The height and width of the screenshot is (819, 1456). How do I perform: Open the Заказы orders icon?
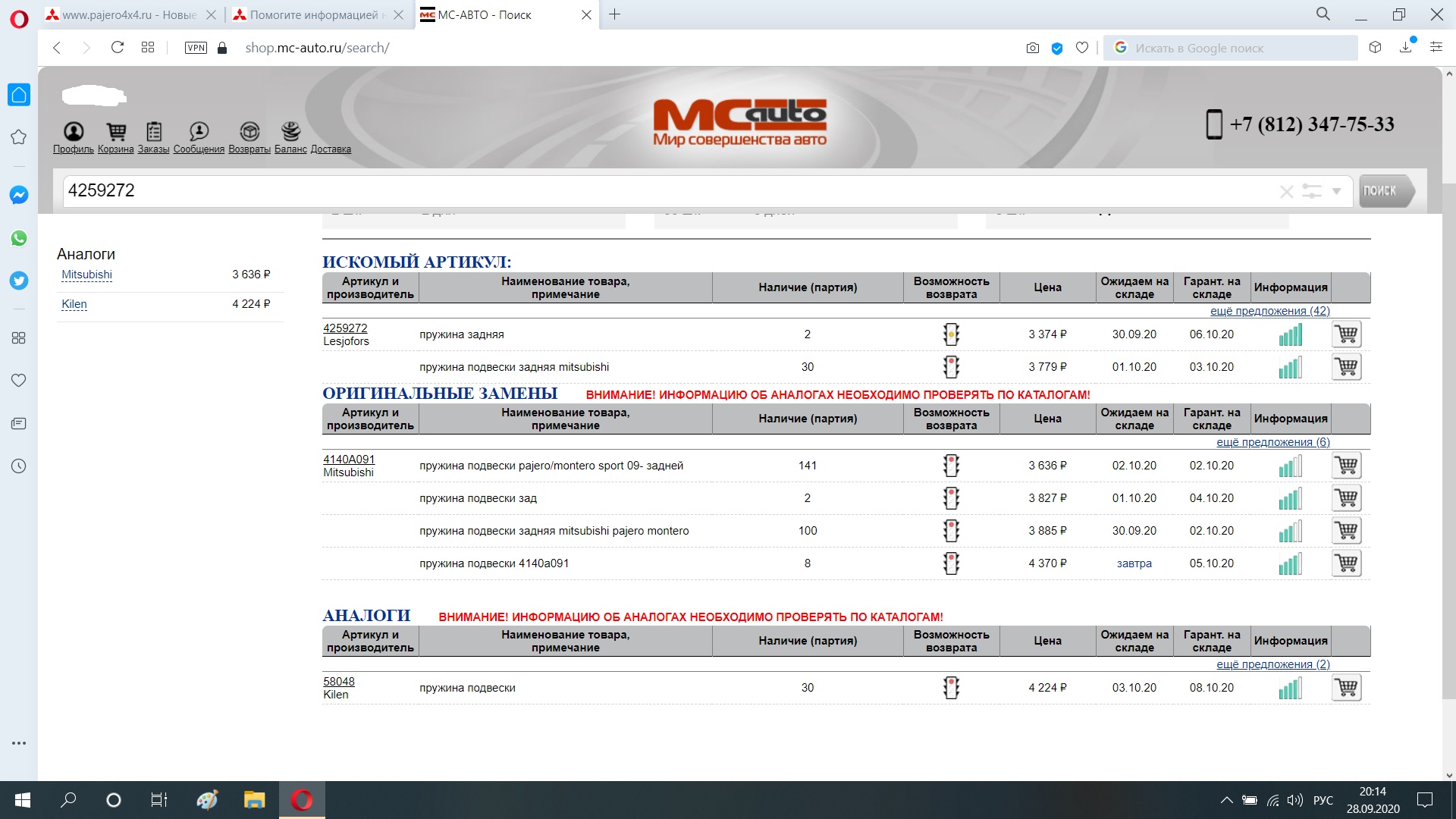pyautogui.click(x=153, y=133)
